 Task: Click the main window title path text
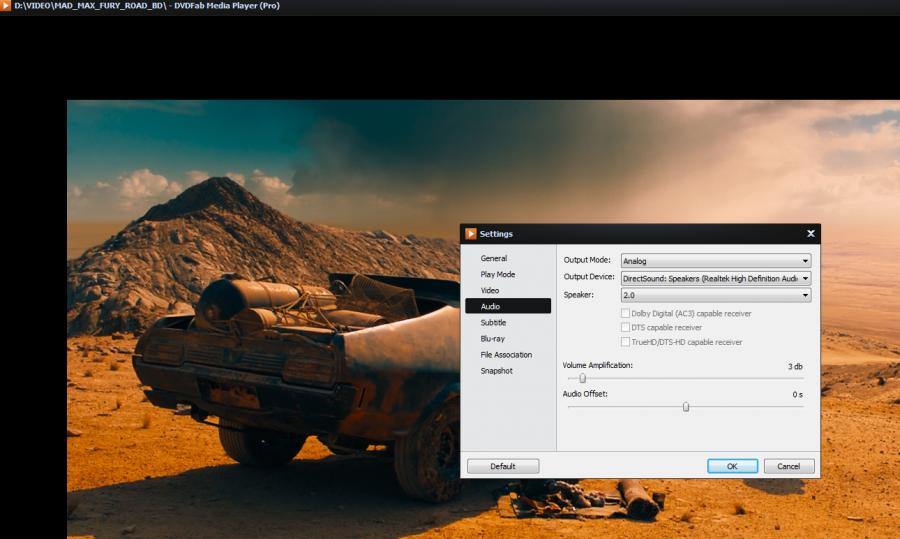click(x=147, y=6)
